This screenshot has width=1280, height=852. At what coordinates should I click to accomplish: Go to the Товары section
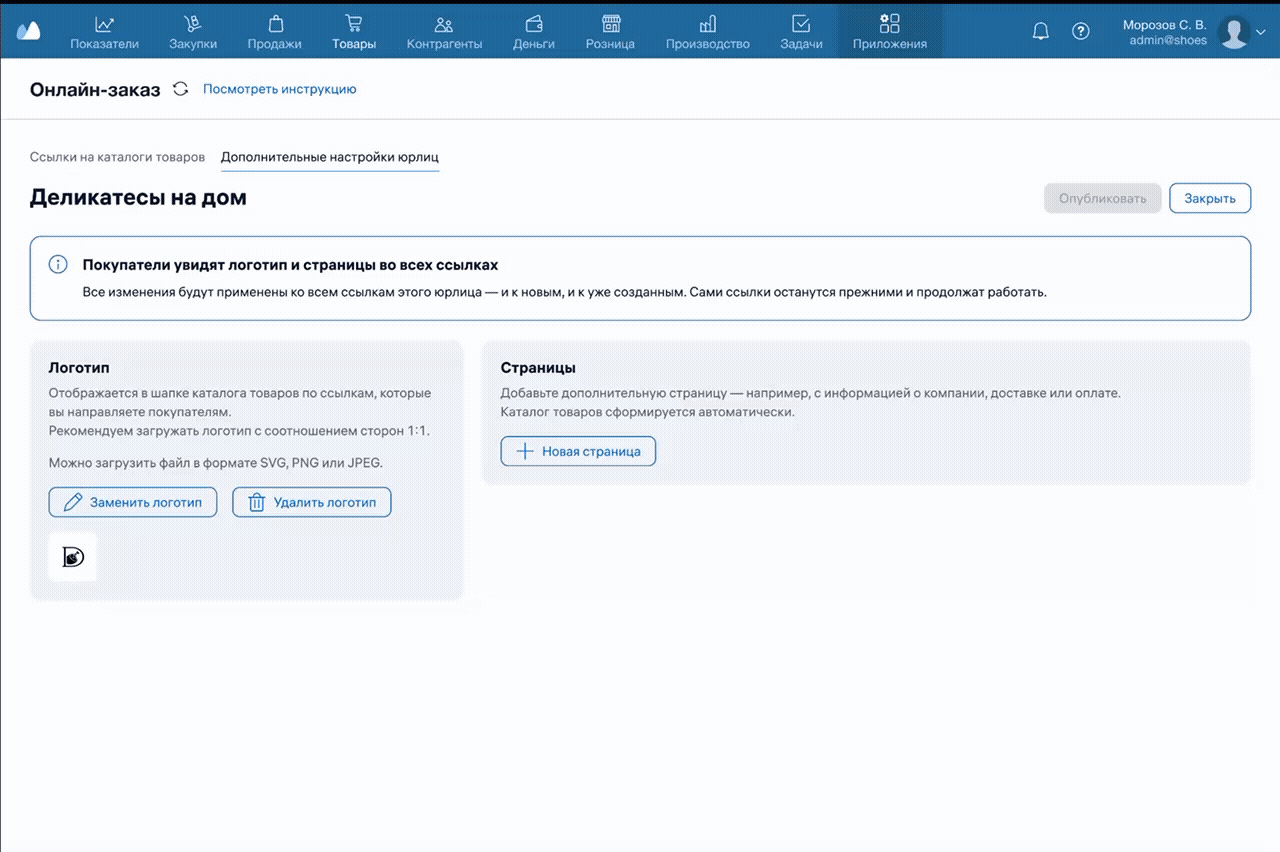354,31
